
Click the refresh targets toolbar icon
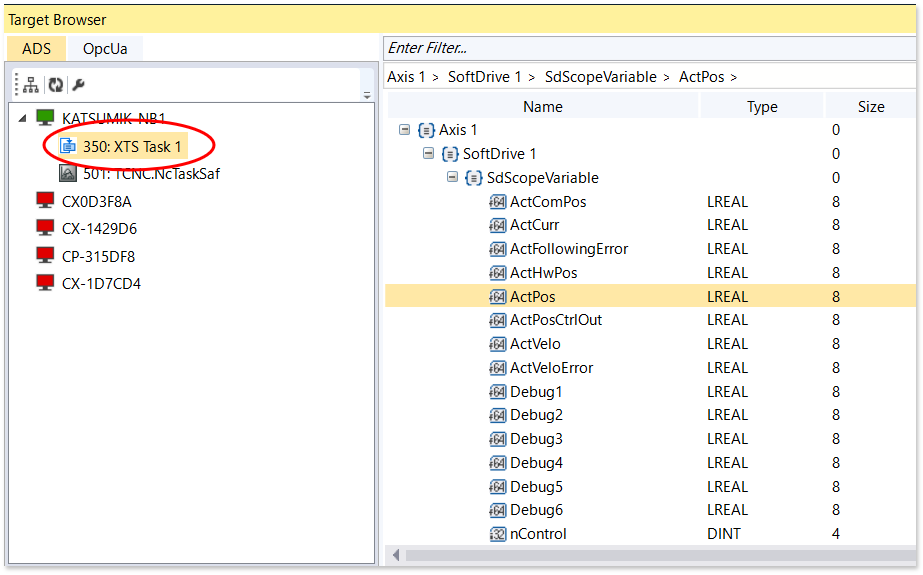point(56,85)
